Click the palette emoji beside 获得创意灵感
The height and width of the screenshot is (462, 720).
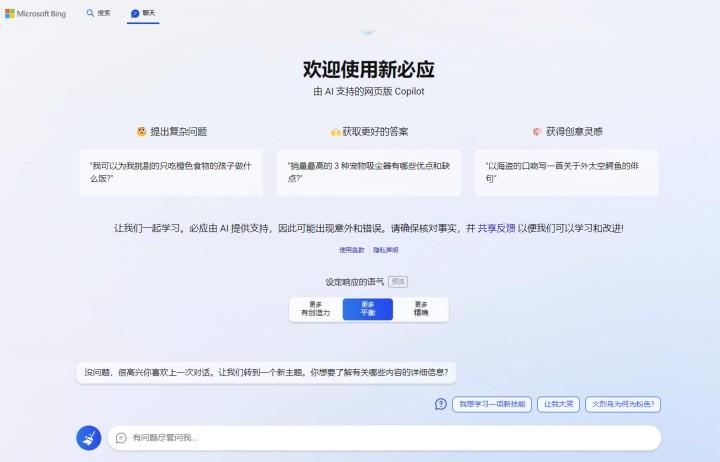click(x=537, y=132)
